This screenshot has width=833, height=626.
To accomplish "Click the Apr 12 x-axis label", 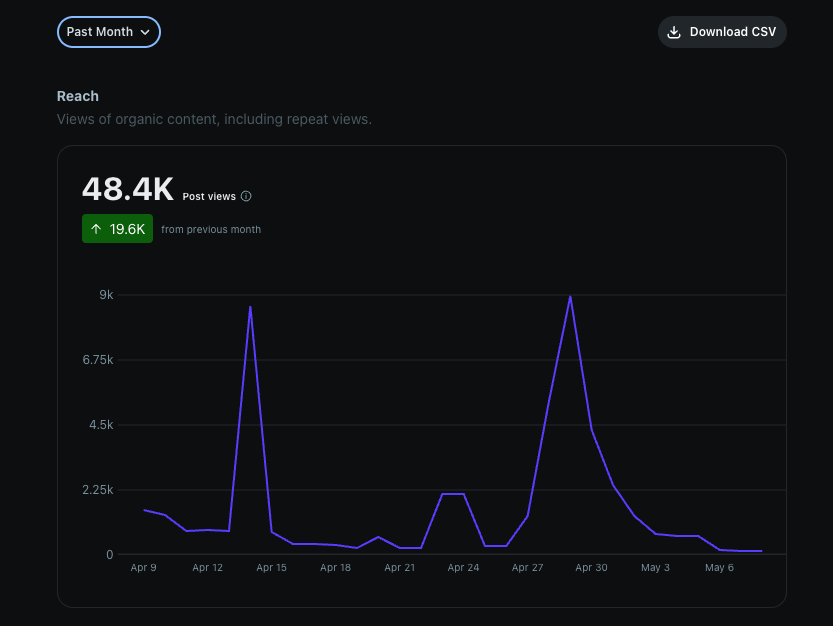I will [207, 568].
